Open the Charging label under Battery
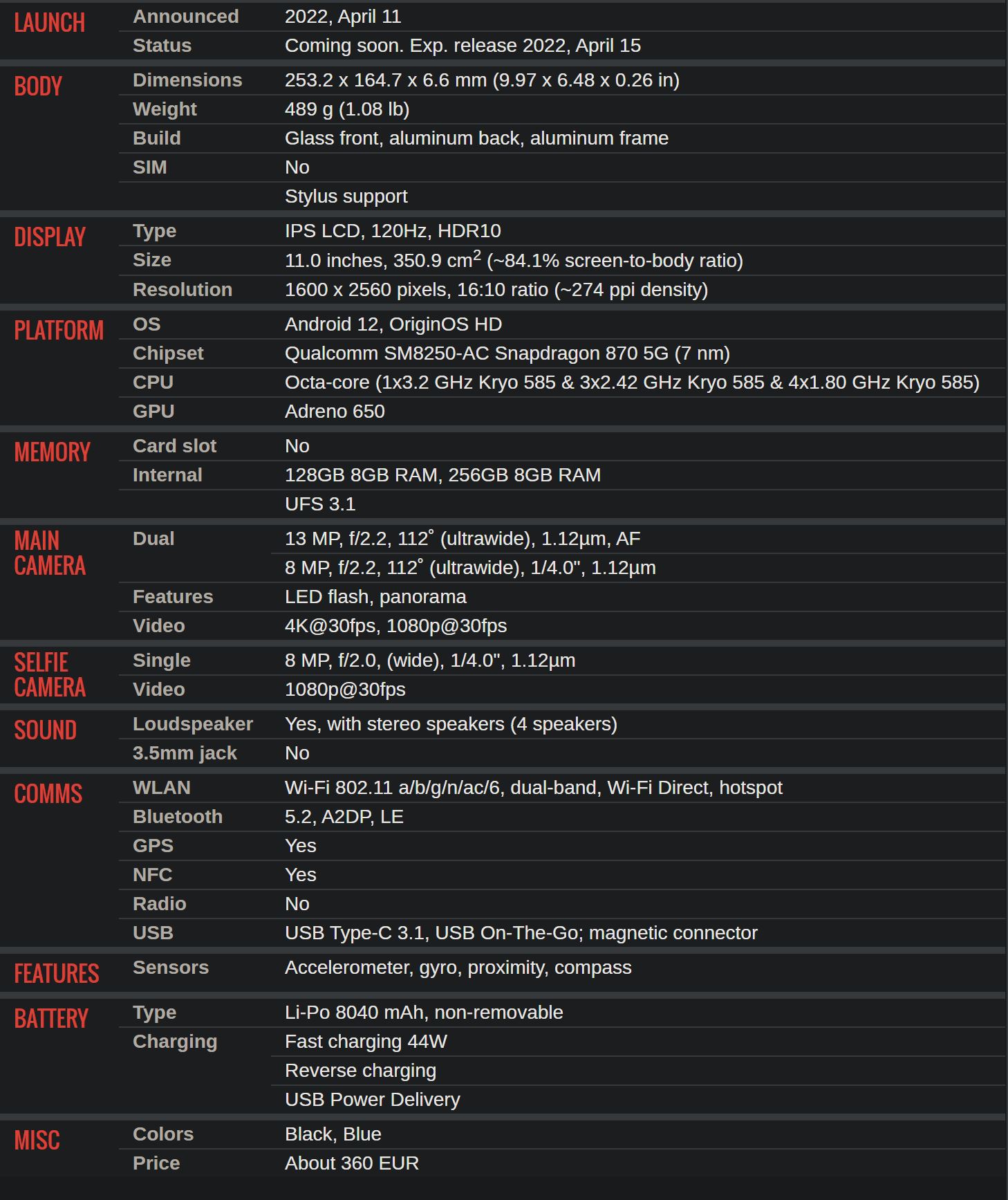Image resolution: width=1008 pixels, height=1200 pixels. pos(174,1042)
